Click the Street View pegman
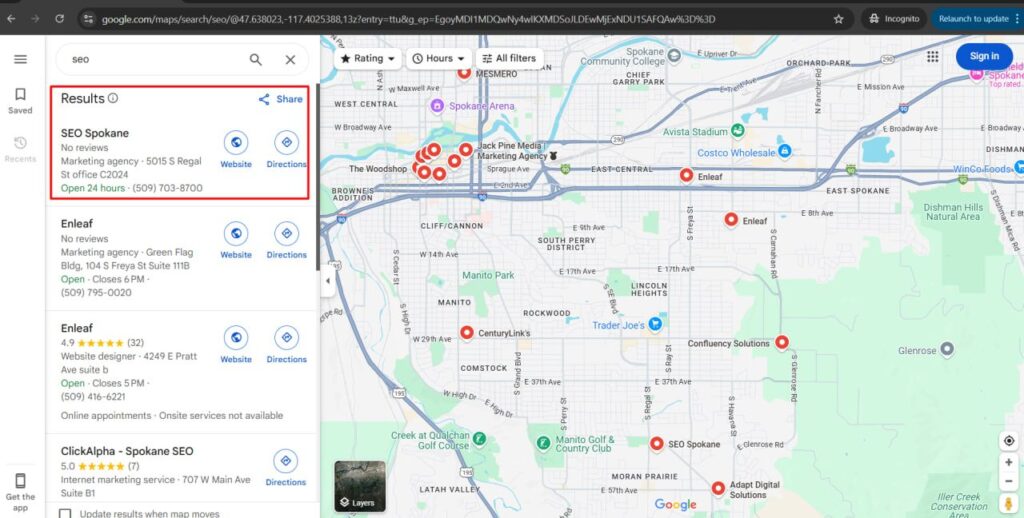This screenshot has width=1024, height=518. point(1009,503)
